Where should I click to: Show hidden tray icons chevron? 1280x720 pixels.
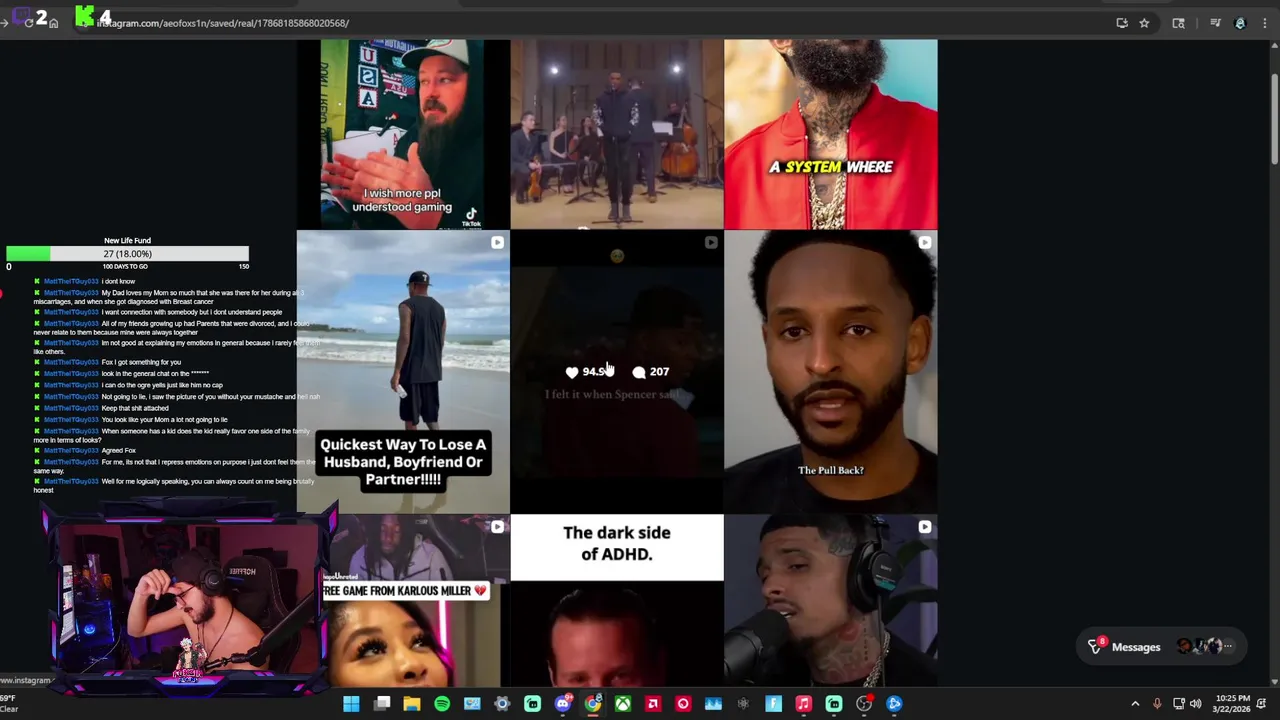pos(1135,704)
